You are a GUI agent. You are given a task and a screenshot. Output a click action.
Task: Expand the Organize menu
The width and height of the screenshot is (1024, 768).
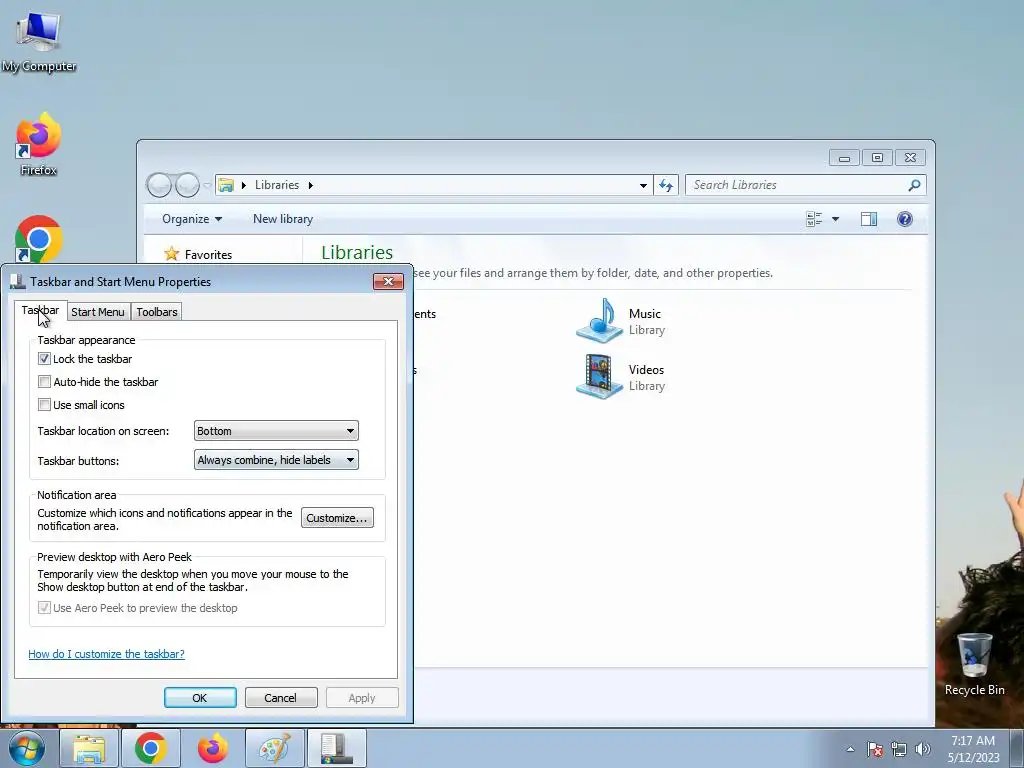coord(192,219)
